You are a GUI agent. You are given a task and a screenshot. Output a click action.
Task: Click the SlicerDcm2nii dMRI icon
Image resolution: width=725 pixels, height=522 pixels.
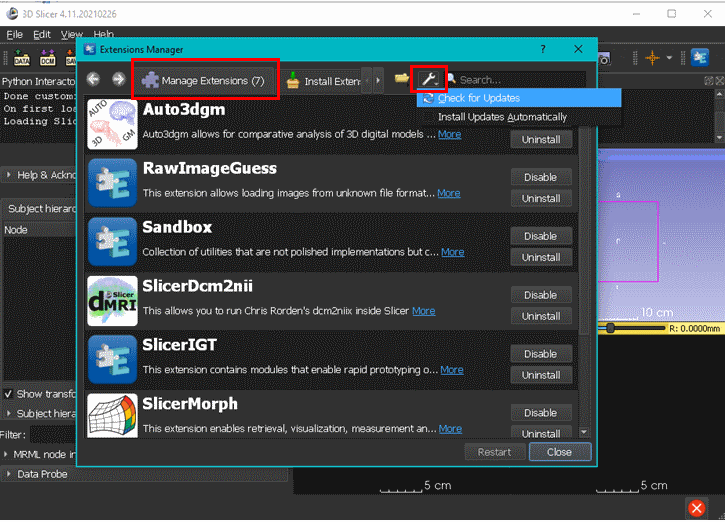pos(112,301)
